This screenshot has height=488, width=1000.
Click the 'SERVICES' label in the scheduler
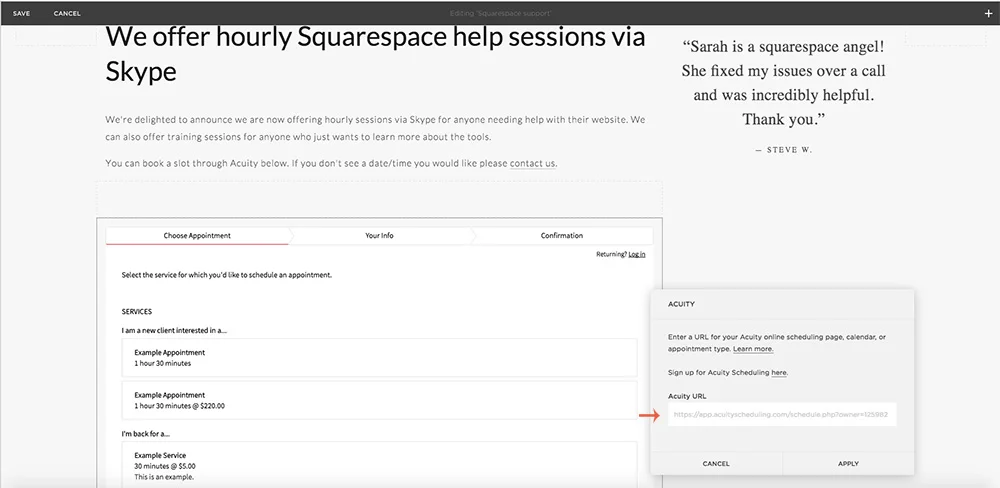(136, 312)
